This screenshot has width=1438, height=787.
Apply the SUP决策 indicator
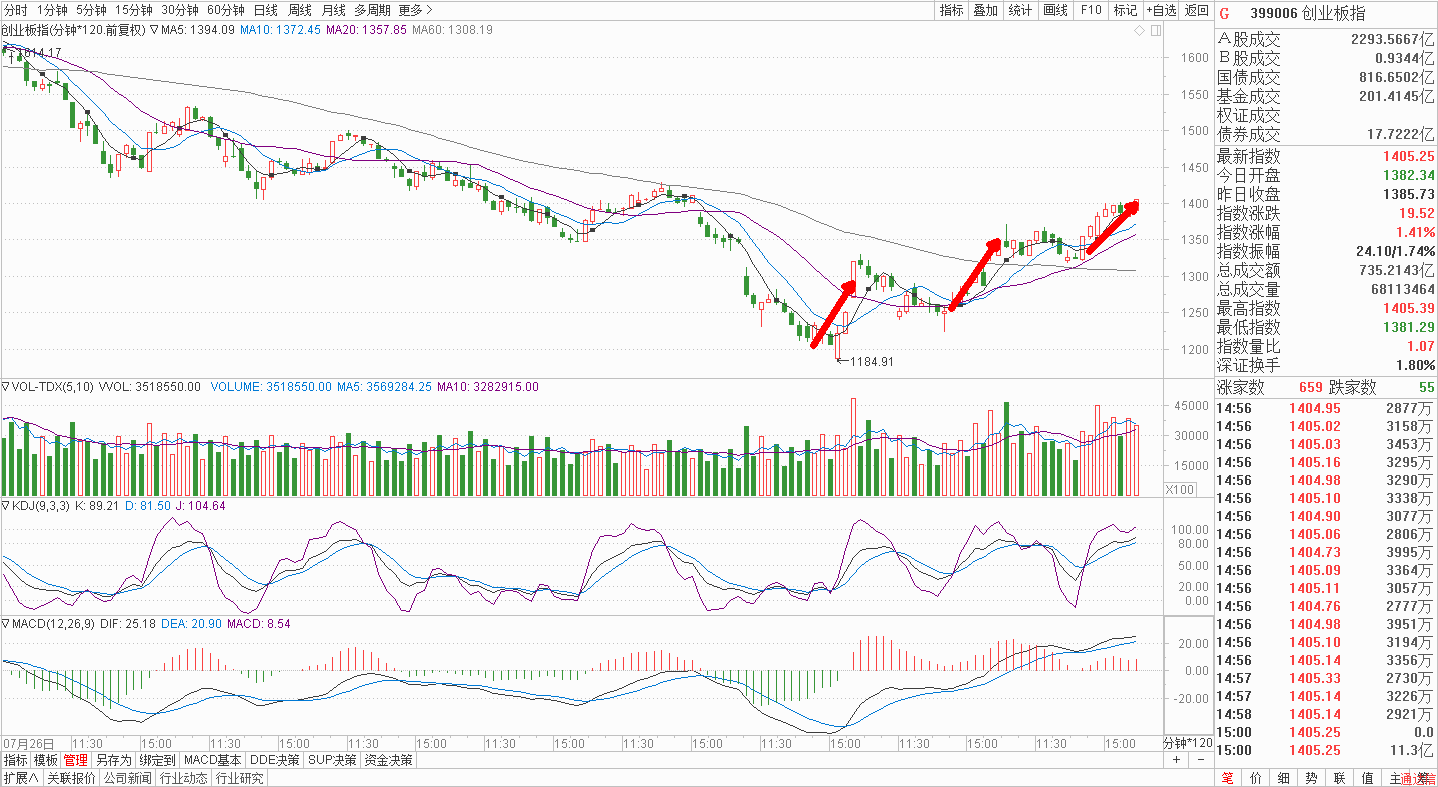332,760
